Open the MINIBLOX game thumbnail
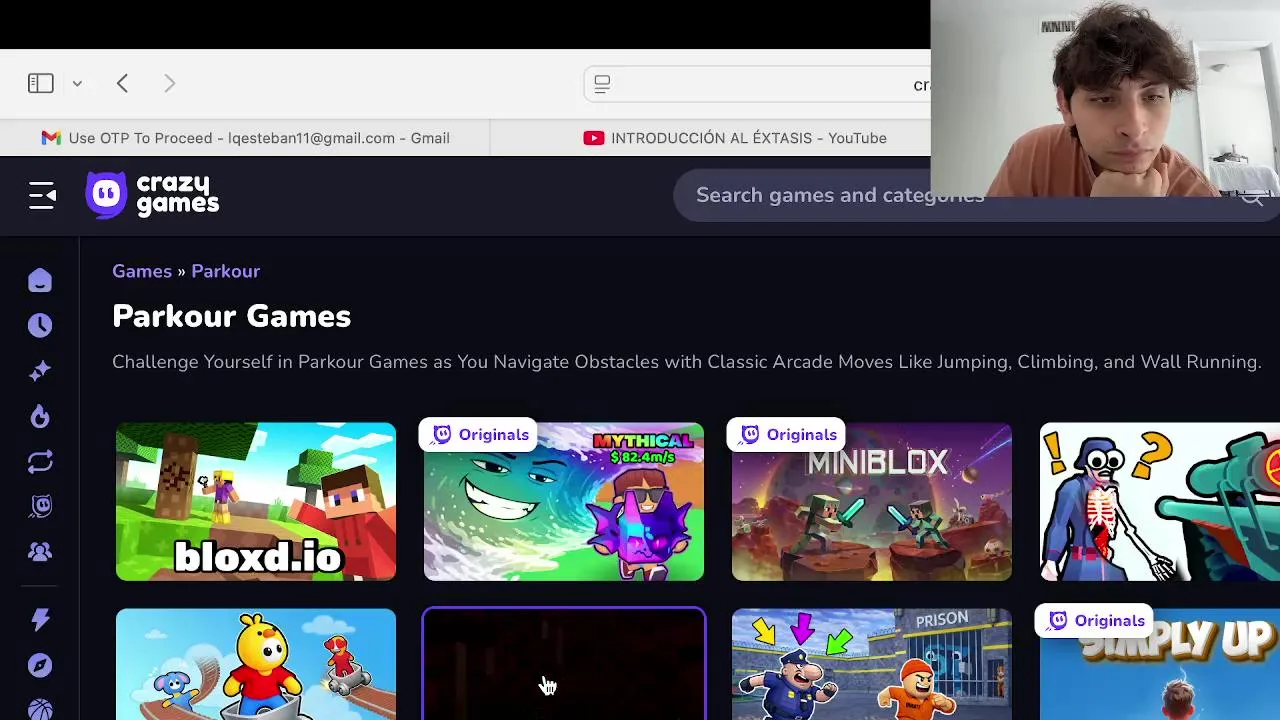This screenshot has width=1280, height=720. (872, 501)
